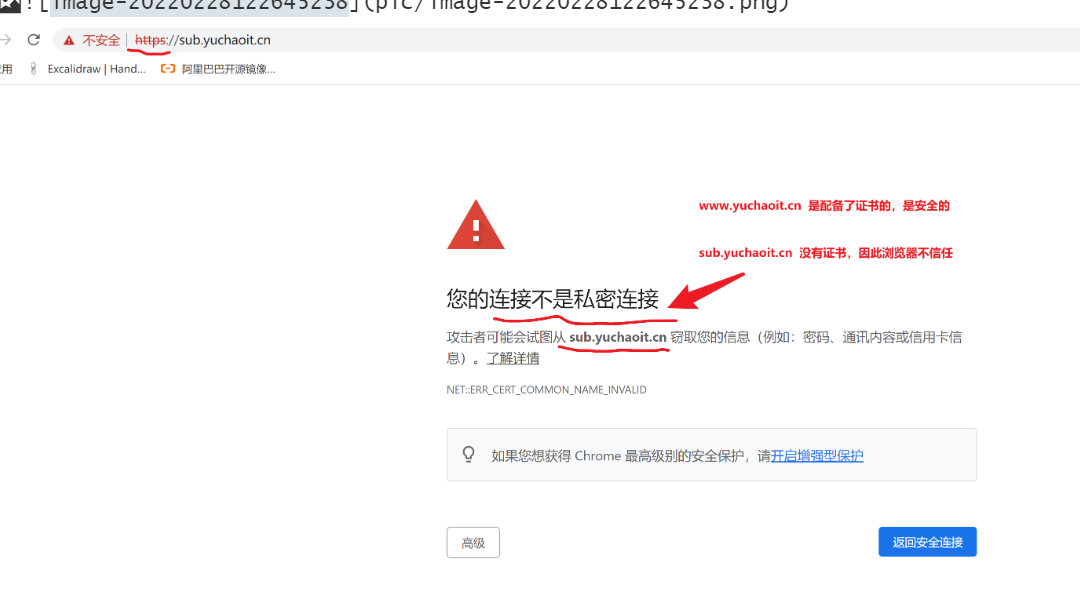Click the bold sub.yuchaoit.cn text in warning
This screenshot has height=589, width=1080.
point(618,337)
